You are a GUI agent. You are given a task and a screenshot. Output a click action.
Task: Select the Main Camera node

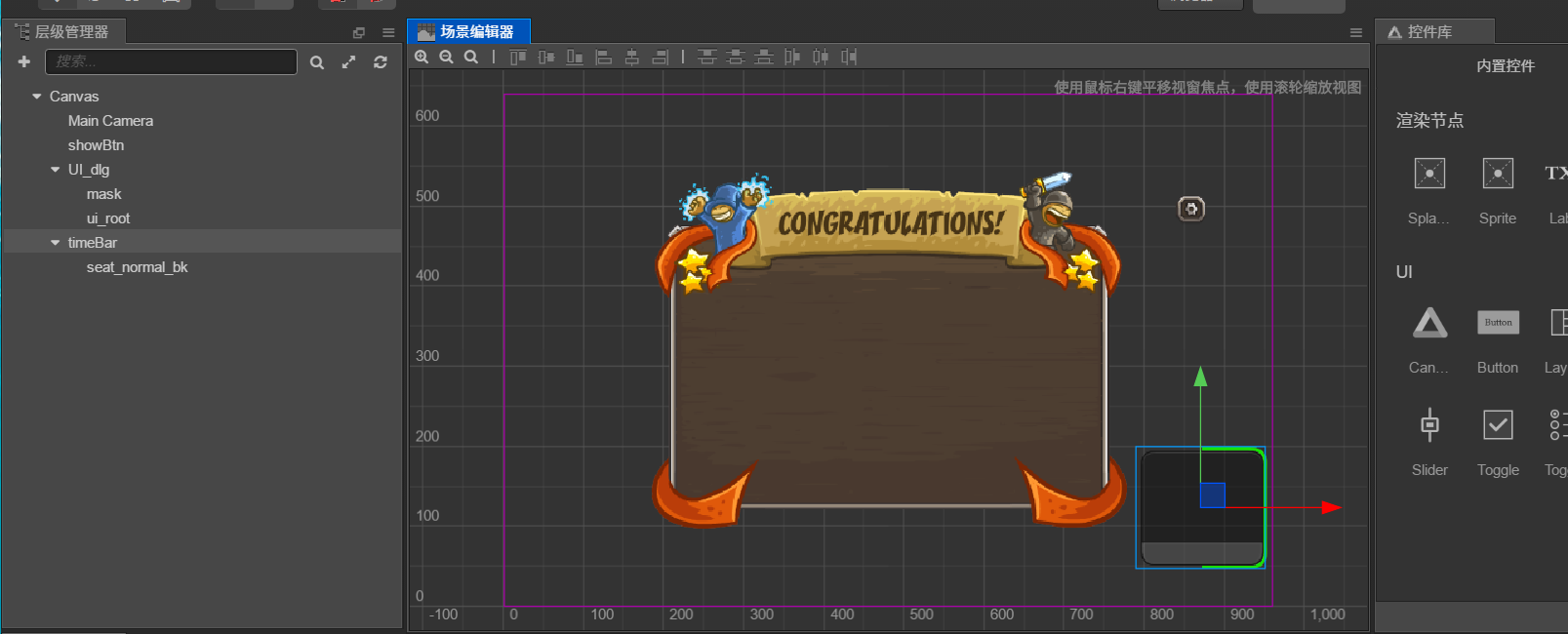pyautogui.click(x=110, y=121)
